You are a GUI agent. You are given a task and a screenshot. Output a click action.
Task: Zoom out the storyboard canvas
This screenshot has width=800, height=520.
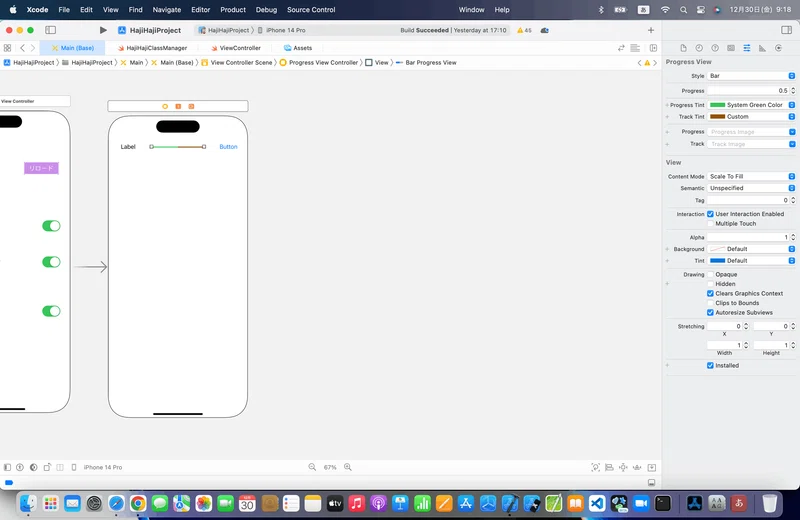point(312,467)
